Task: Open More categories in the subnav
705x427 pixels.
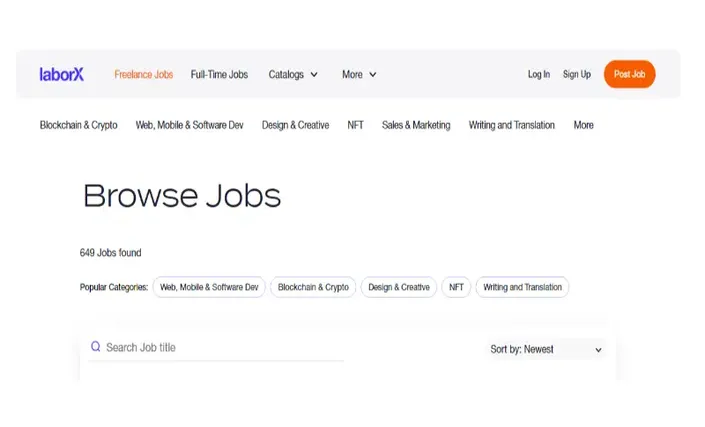Action: 583,125
